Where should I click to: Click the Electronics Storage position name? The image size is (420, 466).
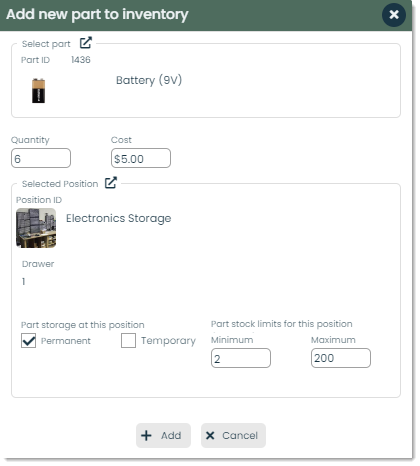pyautogui.click(x=119, y=218)
